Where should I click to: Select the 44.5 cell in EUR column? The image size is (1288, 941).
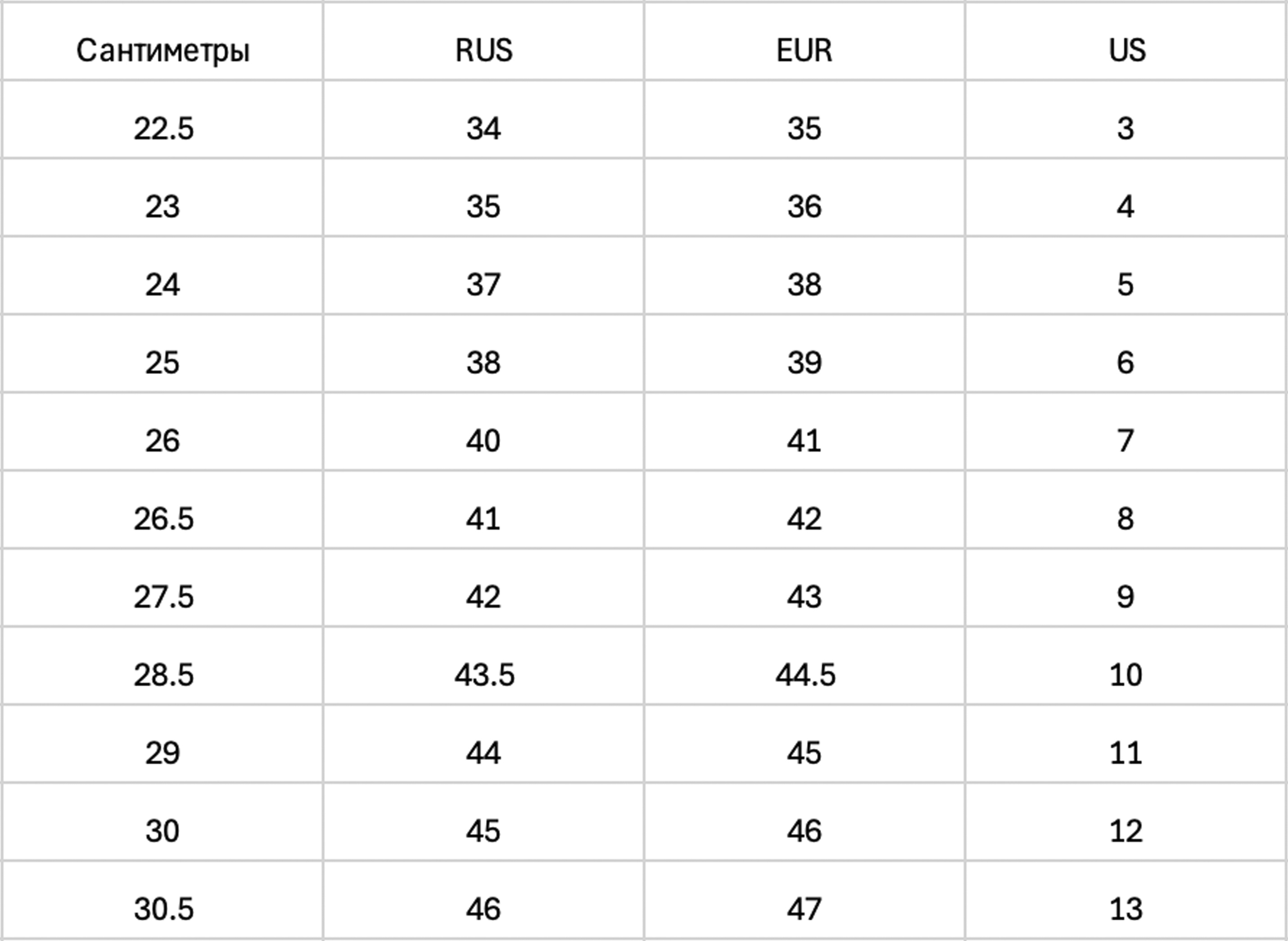pos(804,666)
